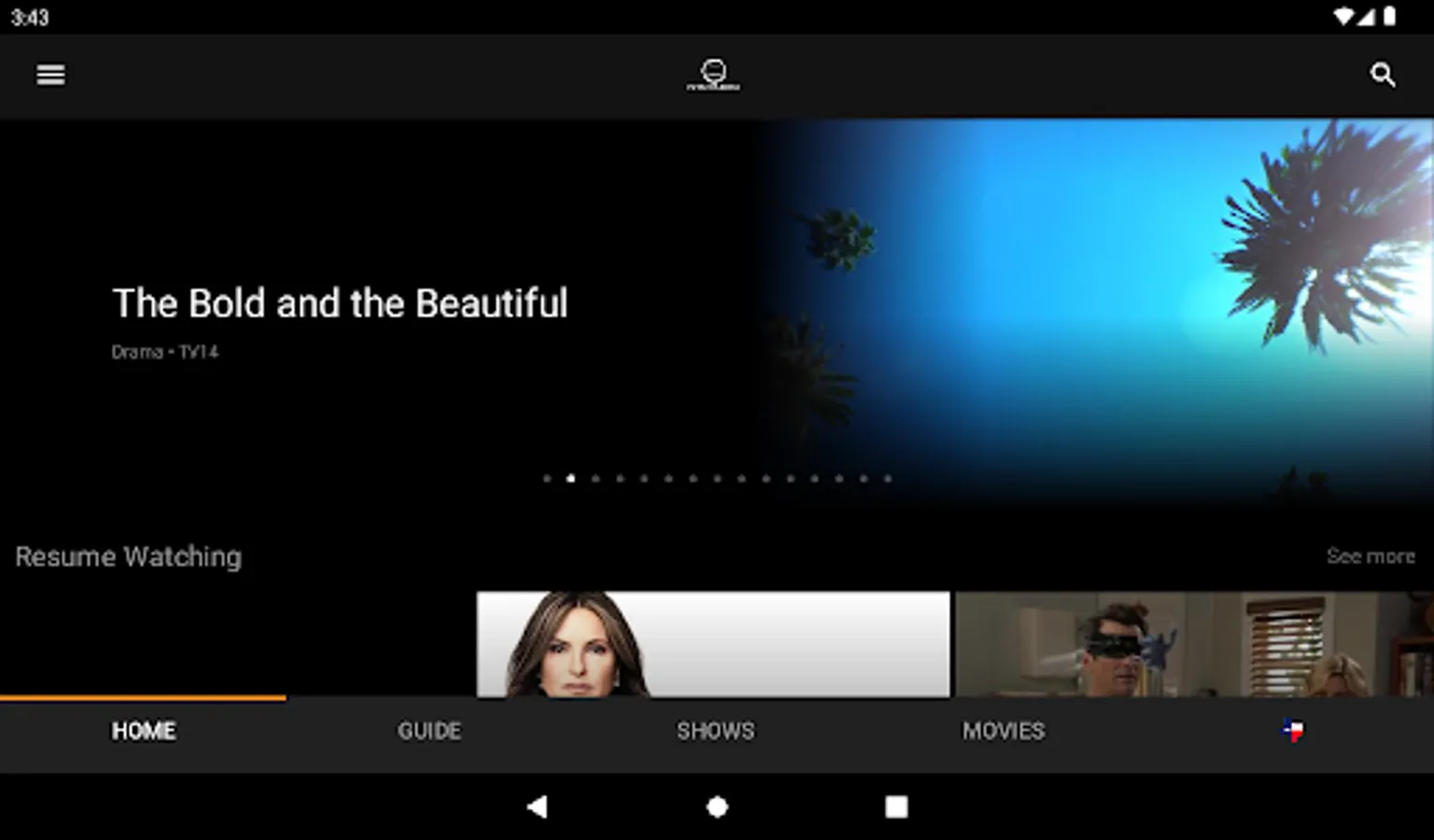The width and height of the screenshot is (1434, 840).
Task: Select the last carousel page dot
Action: point(888,479)
